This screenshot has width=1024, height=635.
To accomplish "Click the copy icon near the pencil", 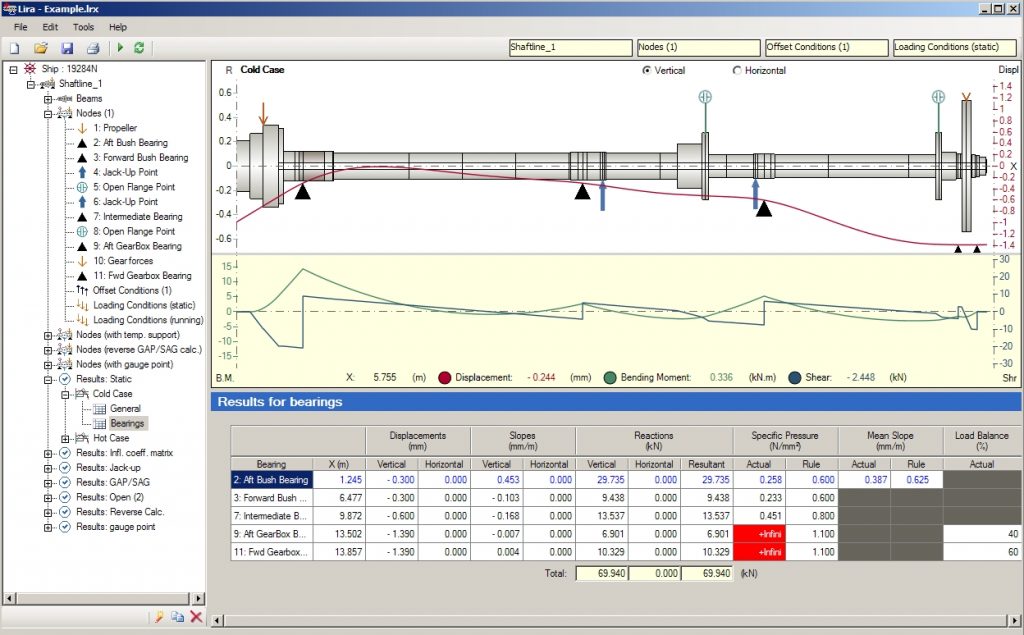I will point(178,617).
